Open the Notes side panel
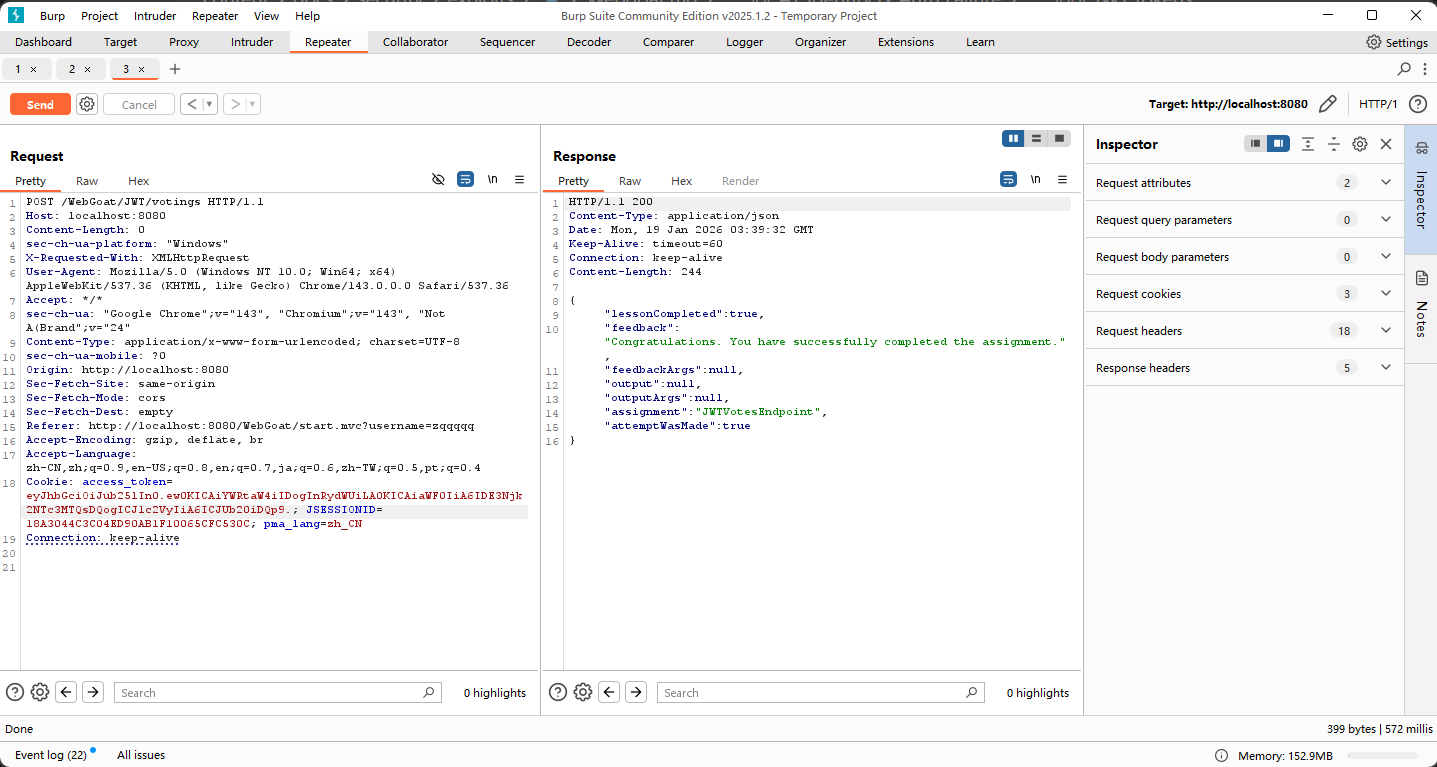Screen dimensions: 1437x767 [1421, 306]
